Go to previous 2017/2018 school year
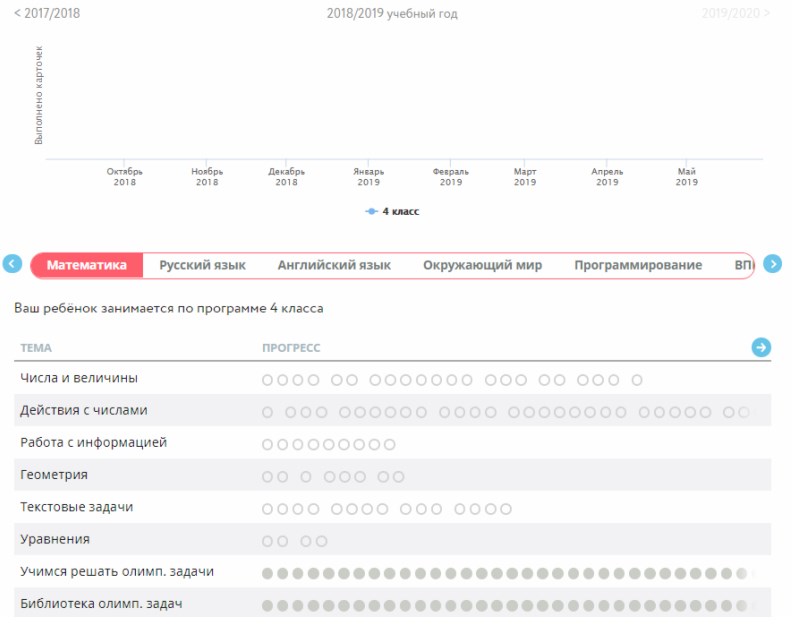The width and height of the screenshot is (795, 626). (47, 13)
